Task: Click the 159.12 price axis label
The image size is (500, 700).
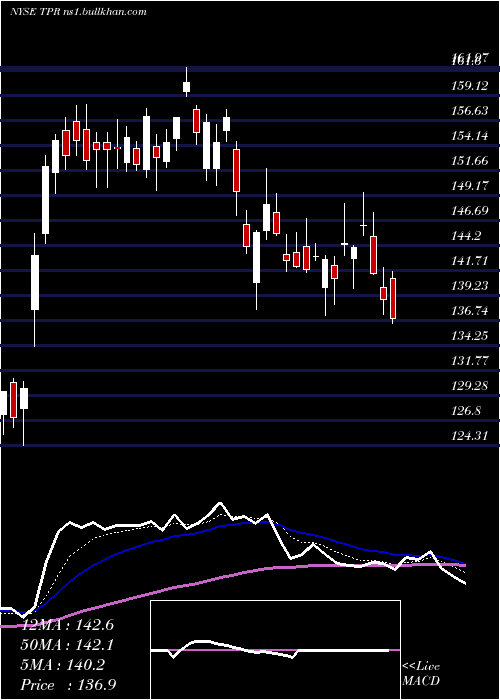Action: point(469,85)
